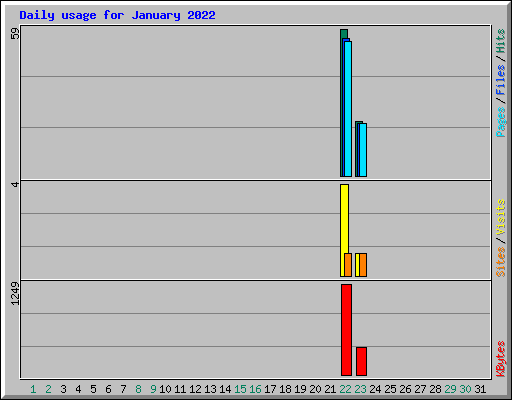Click day label 22 on the x-axis

345,389
